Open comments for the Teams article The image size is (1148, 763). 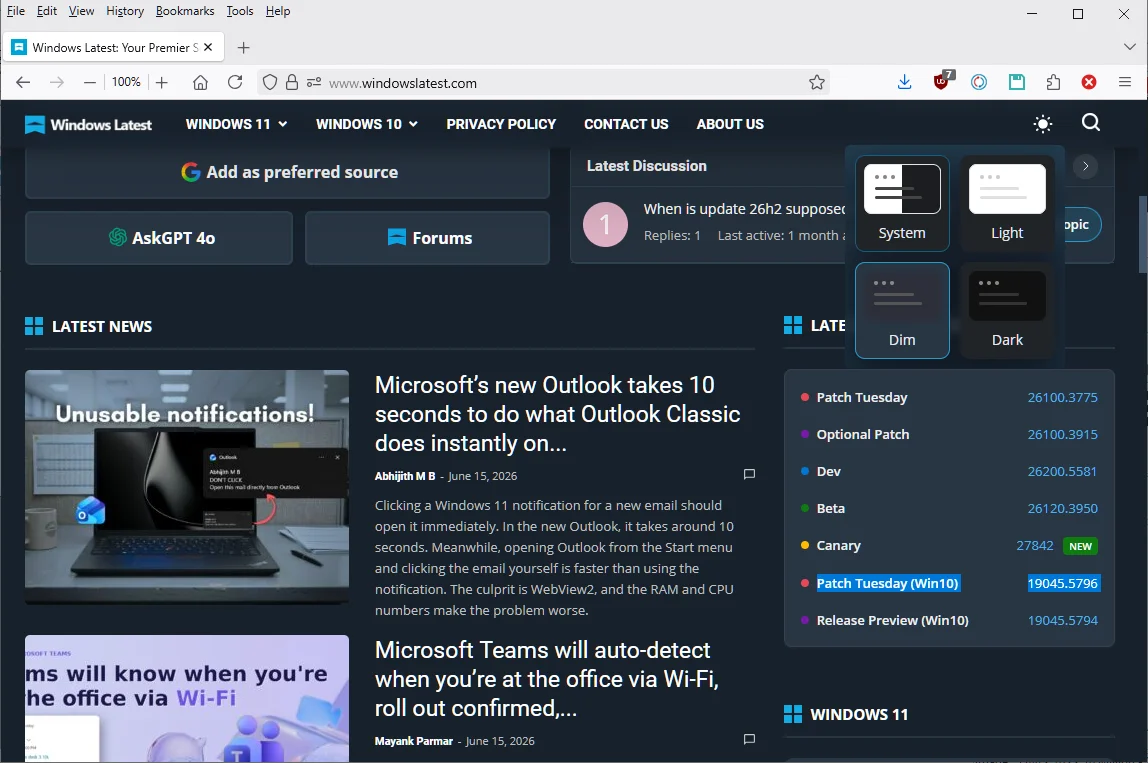[x=749, y=739]
